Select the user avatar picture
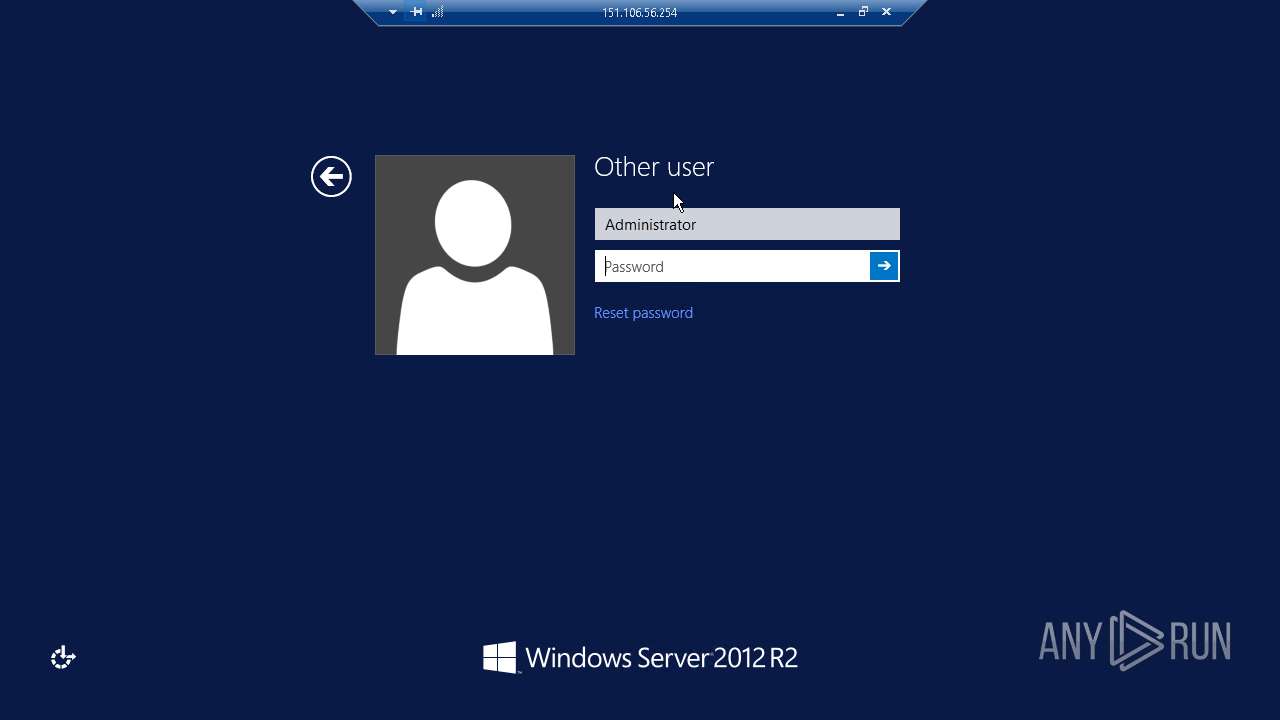Viewport: 1280px width, 720px height. pyautogui.click(x=475, y=255)
